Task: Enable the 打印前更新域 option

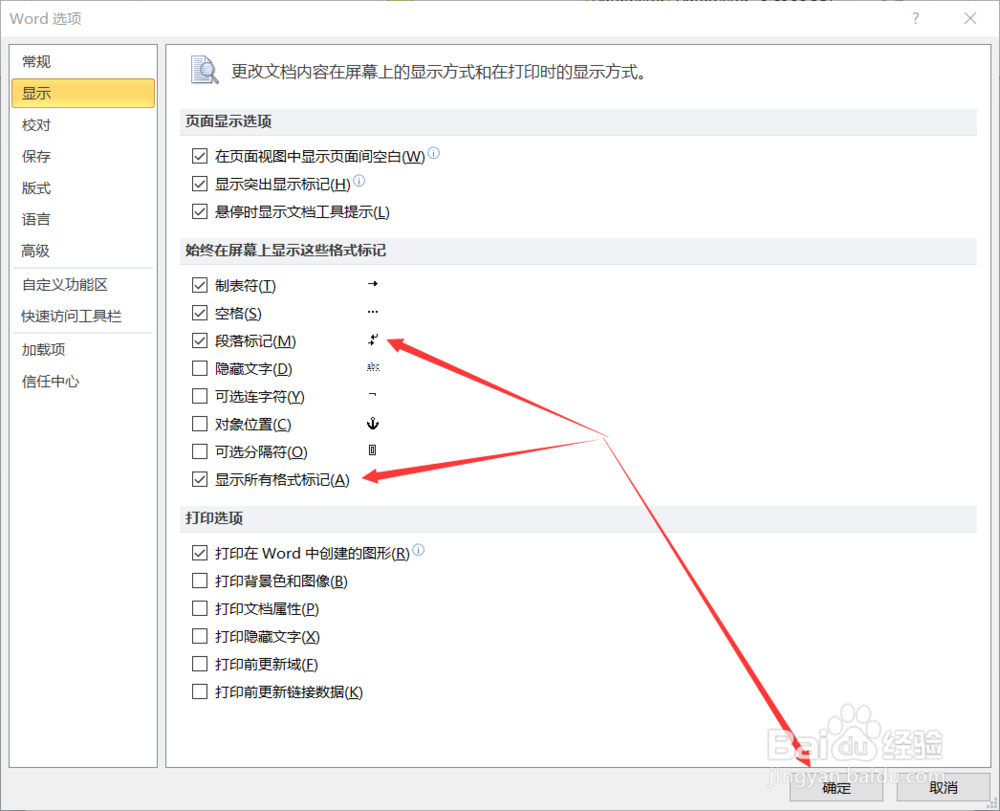Action: click(x=200, y=663)
